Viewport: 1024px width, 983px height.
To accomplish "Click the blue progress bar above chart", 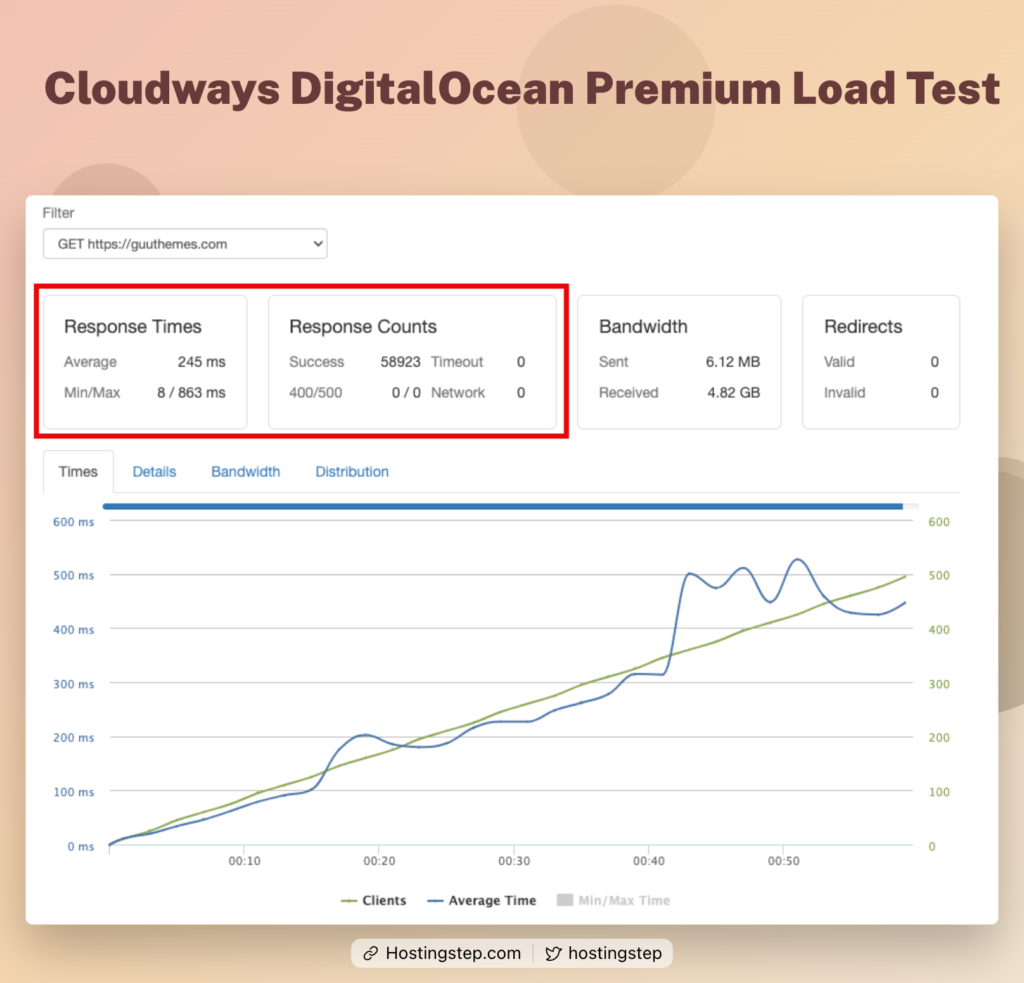I will pos(503,506).
